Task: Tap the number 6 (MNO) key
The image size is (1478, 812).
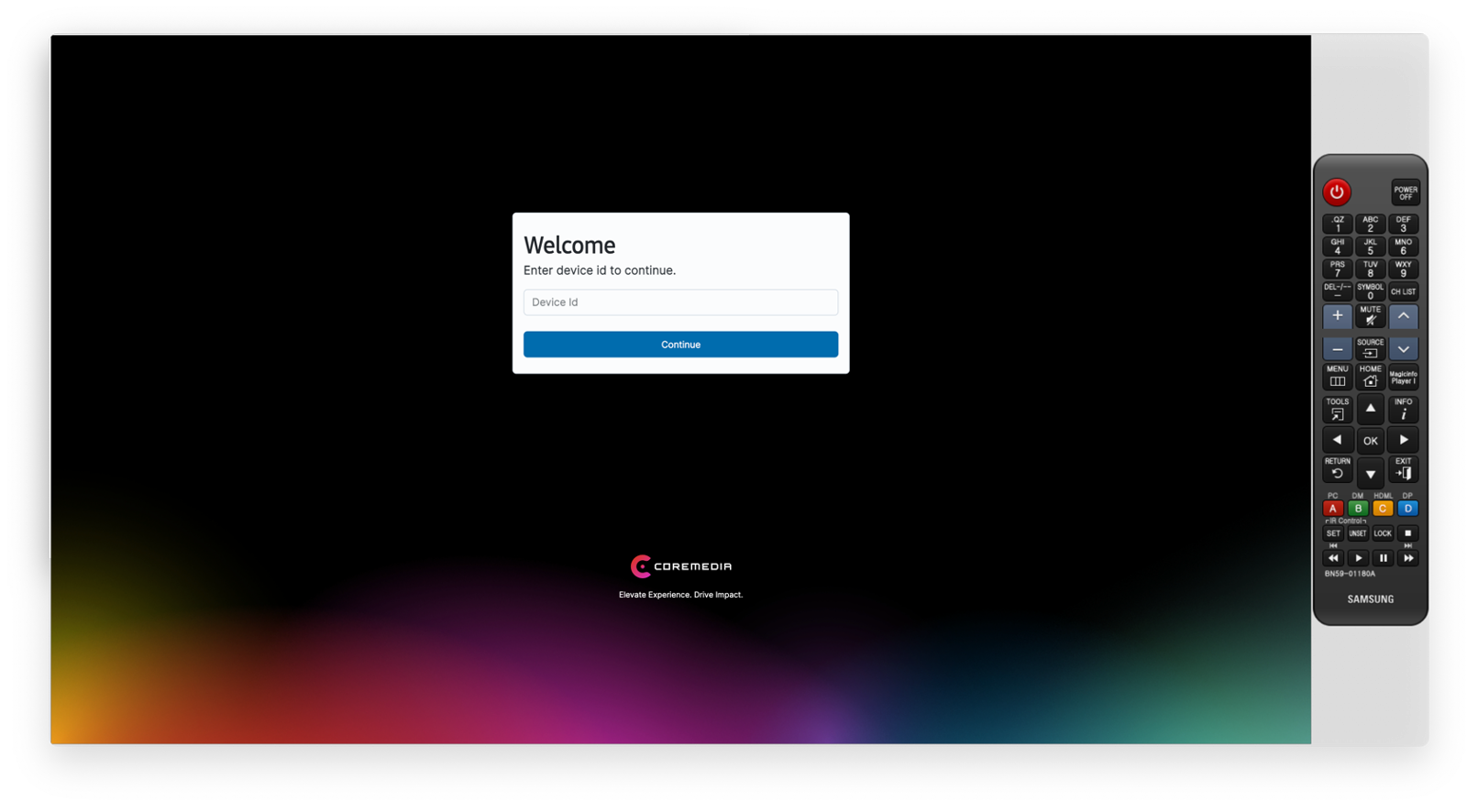Action: (x=1403, y=247)
